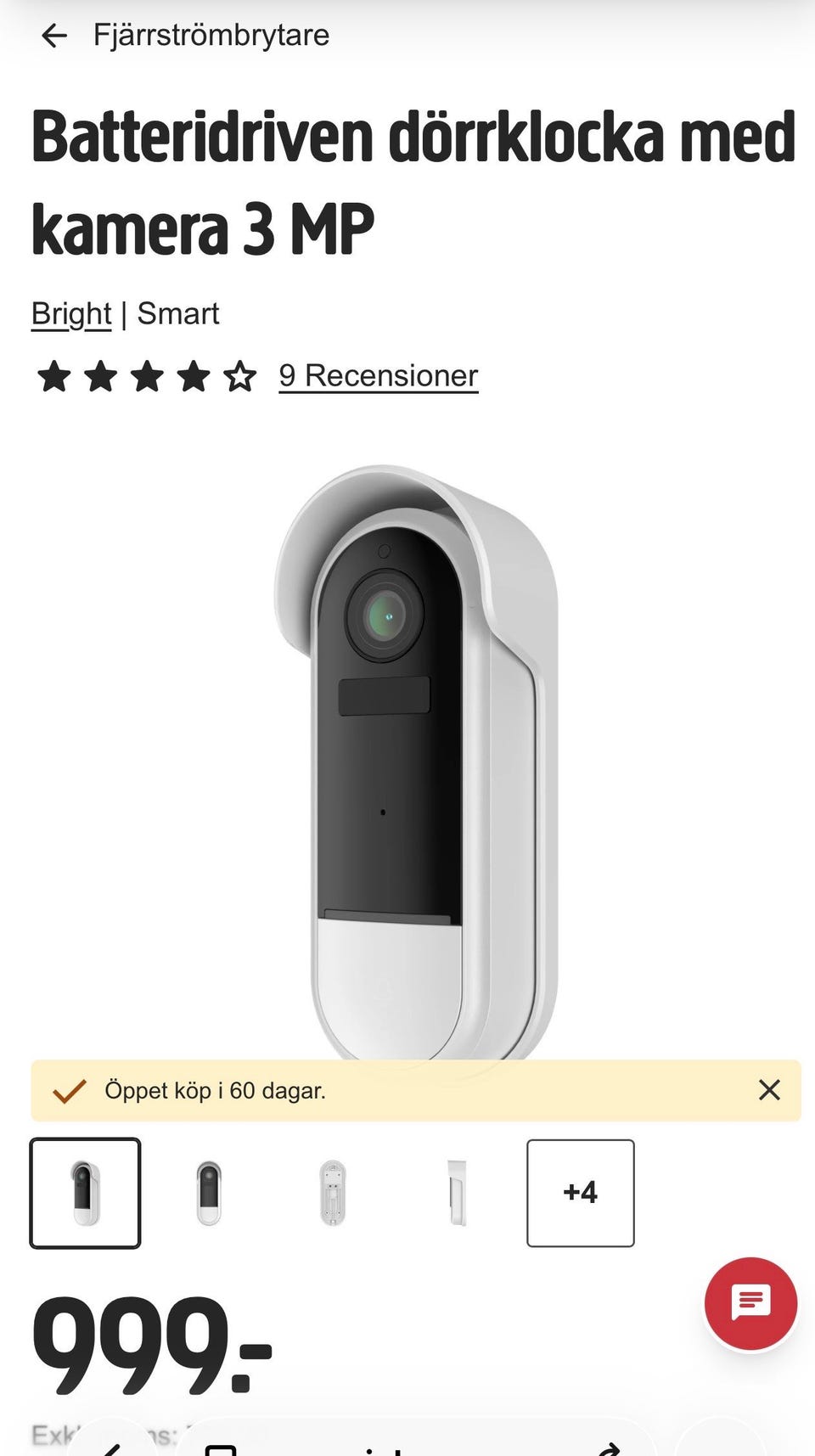Click the third filled rating star
Viewport: 815px width, 1456px height.
pos(147,376)
